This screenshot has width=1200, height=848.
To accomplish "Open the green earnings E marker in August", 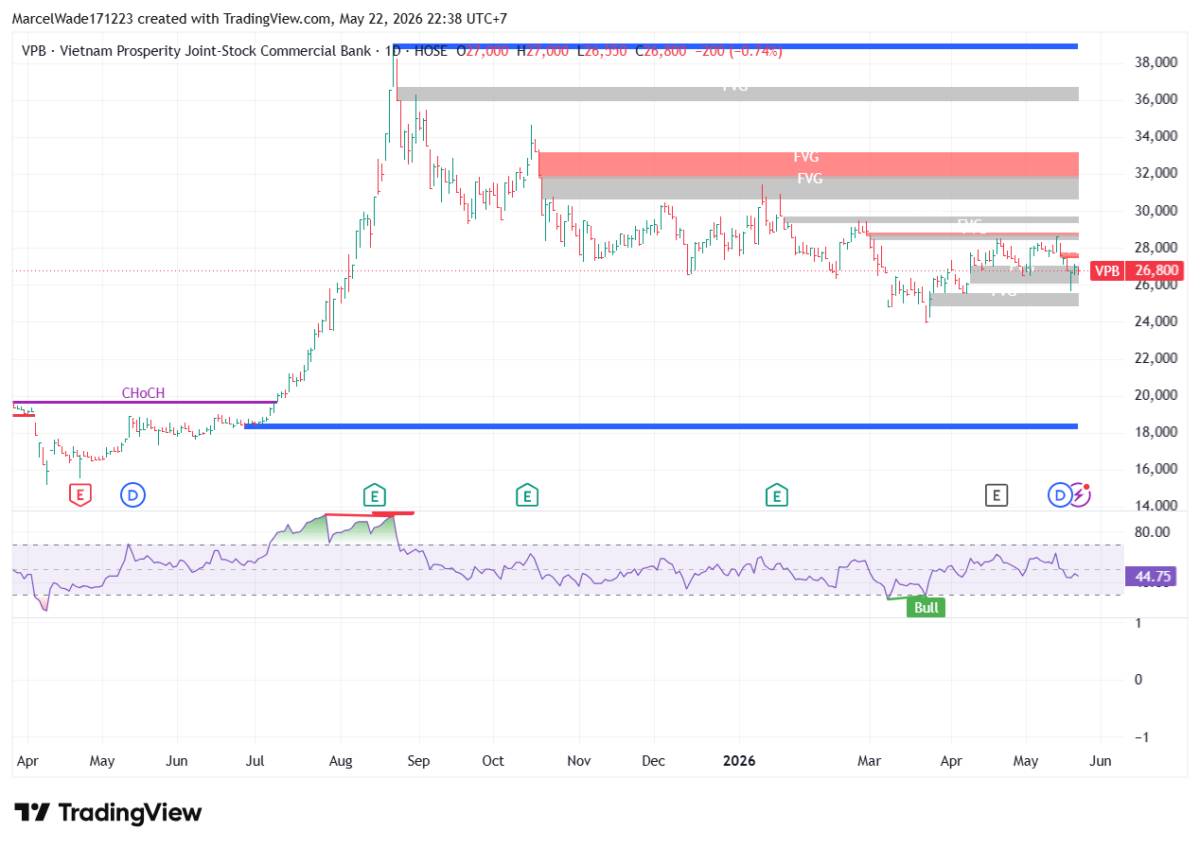I will [374, 493].
